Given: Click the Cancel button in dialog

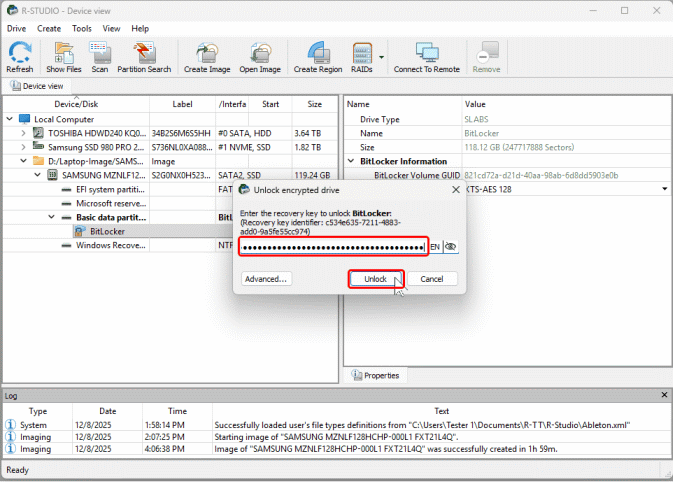Looking at the screenshot, I should 432,279.
